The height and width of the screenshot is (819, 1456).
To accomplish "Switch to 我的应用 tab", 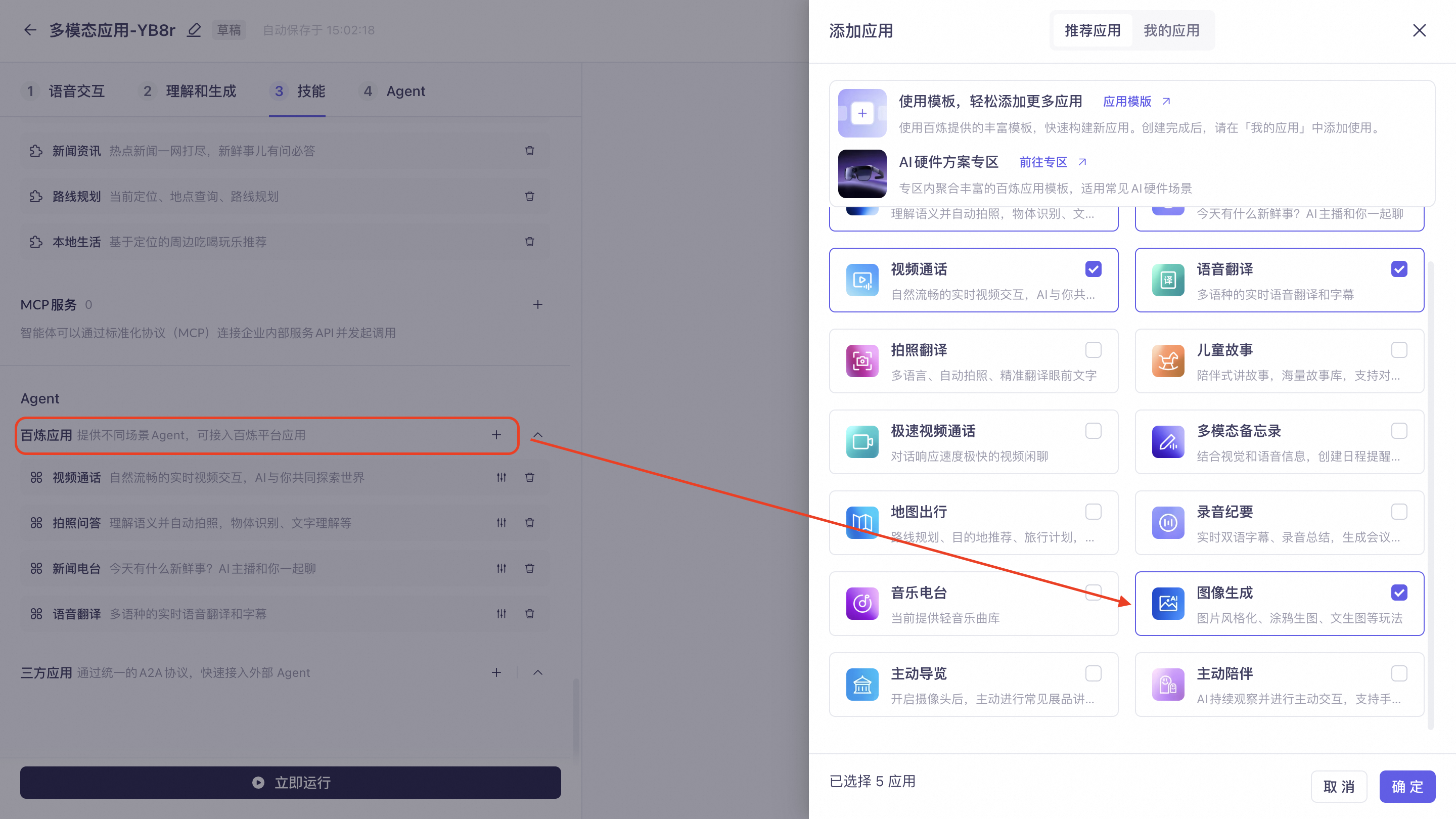I will pyautogui.click(x=1171, y=30).
